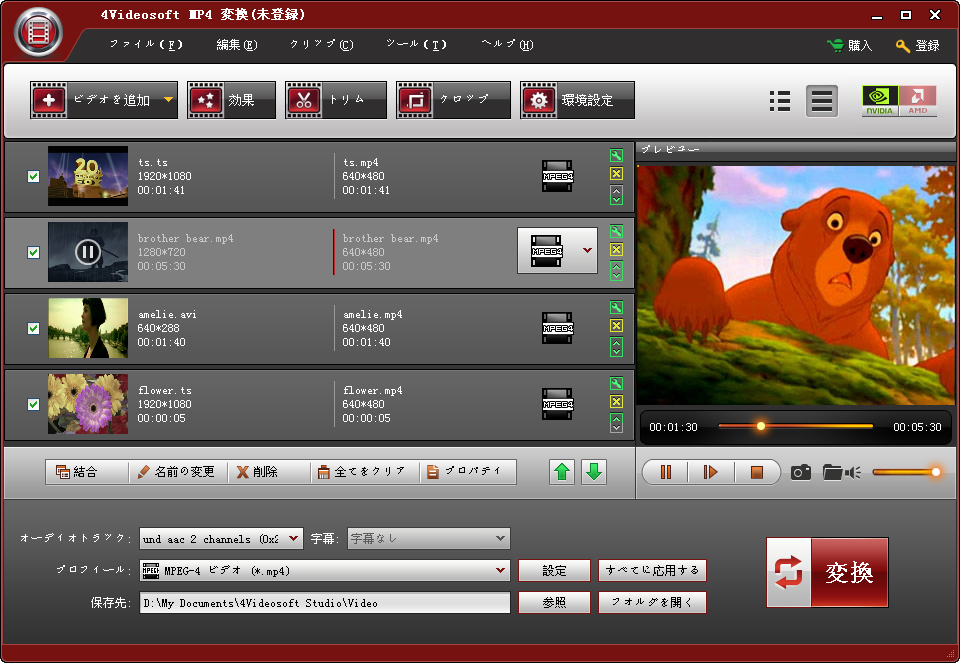This screenshot has height=663, width=960.
Task: Switch to detailed list view icon
Action: (x=780, y=101)
